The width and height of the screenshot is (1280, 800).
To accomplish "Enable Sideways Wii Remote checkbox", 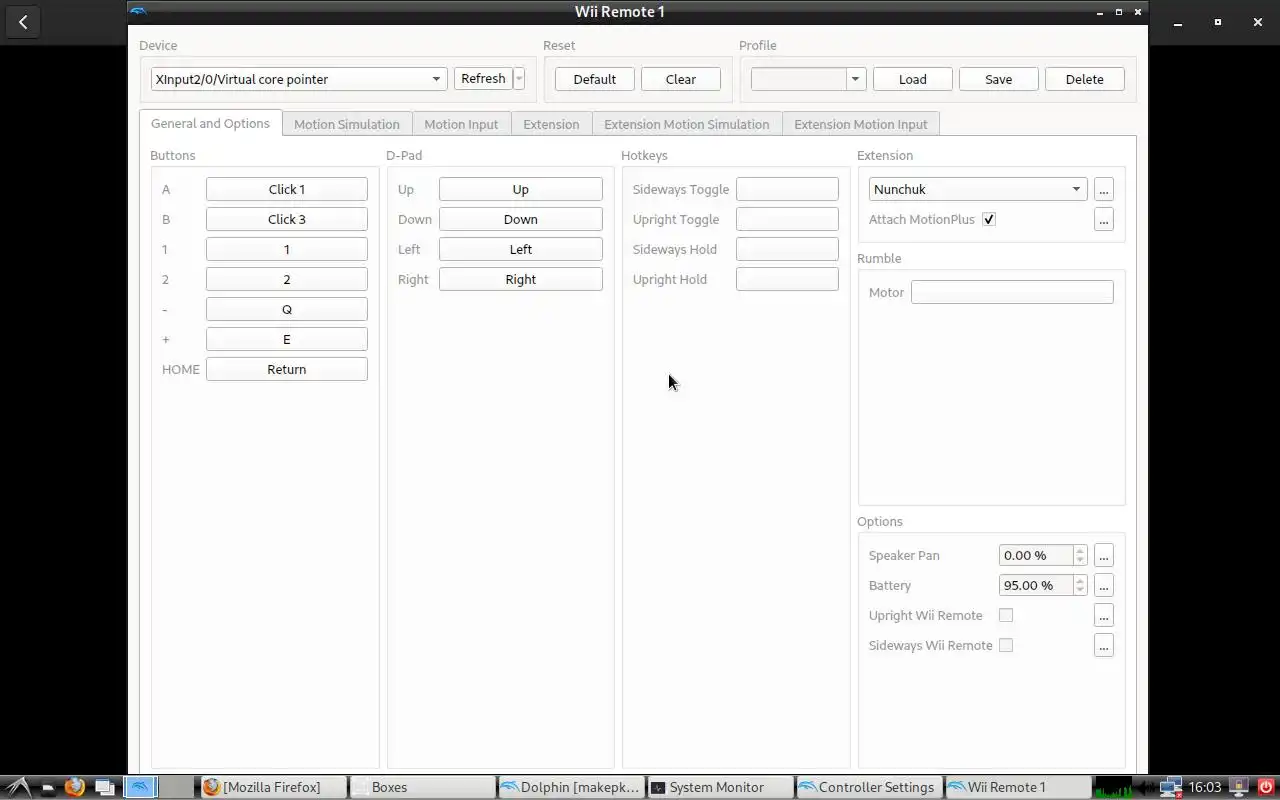I will pyautogui.click(x=1006, y=645).
